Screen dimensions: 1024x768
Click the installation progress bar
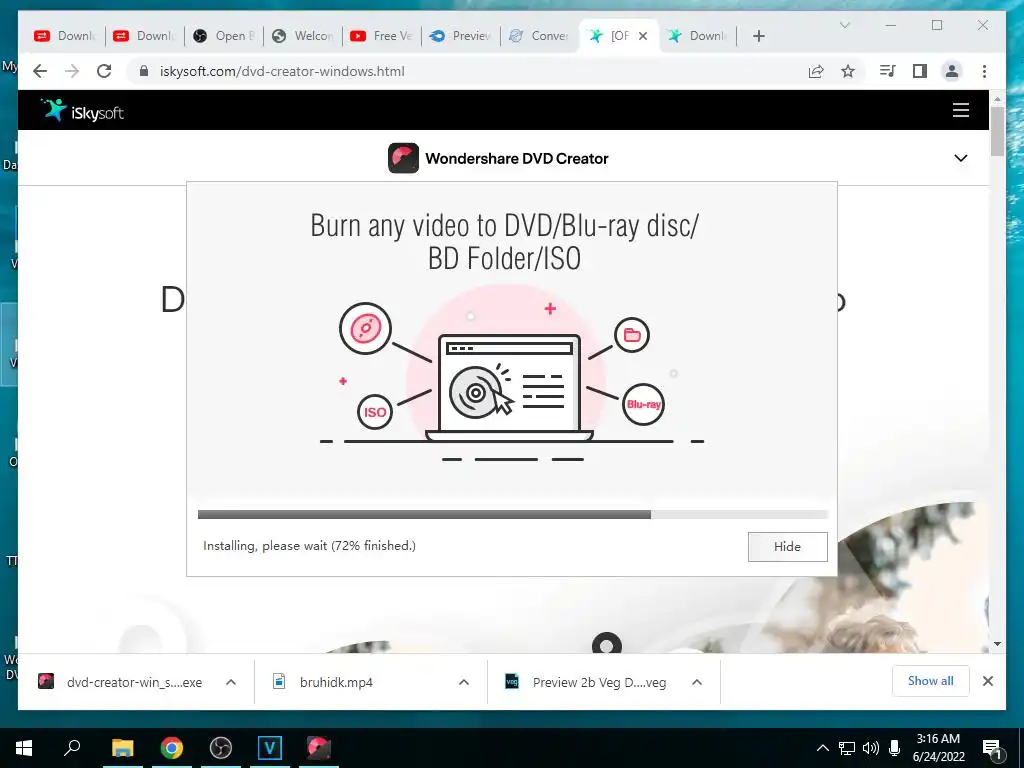coord(513,515)
